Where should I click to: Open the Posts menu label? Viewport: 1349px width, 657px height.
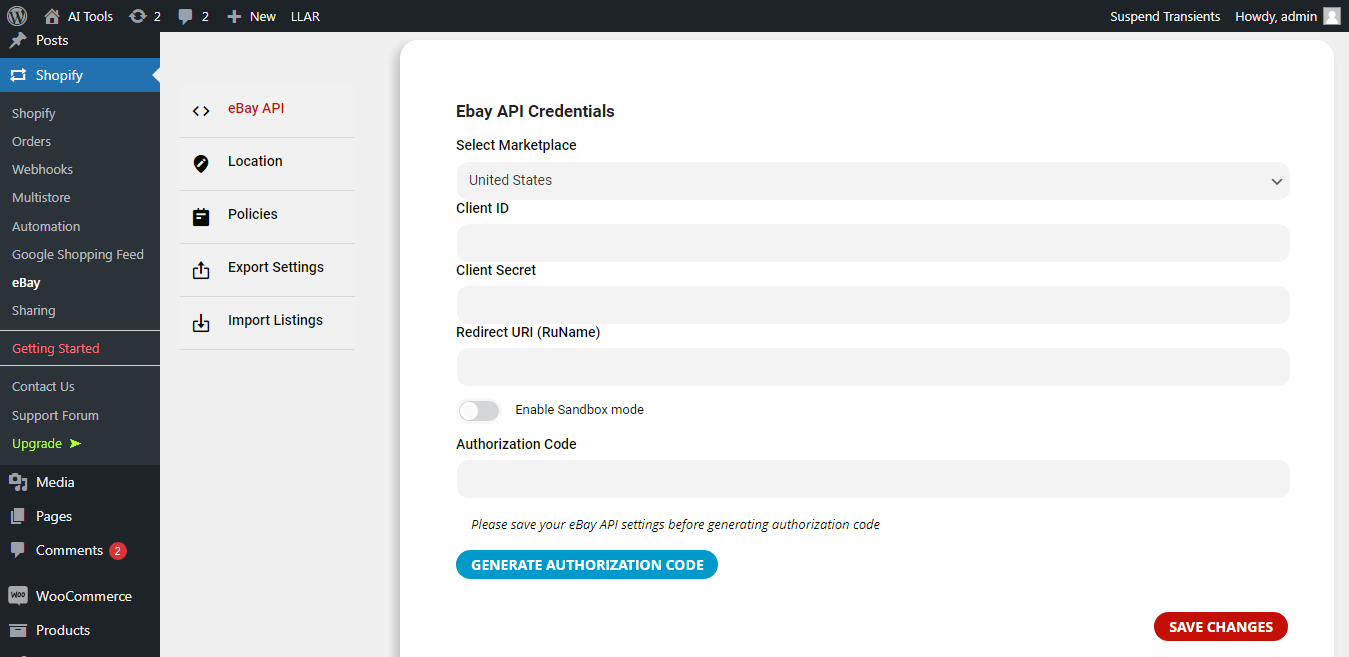point(52,40)
